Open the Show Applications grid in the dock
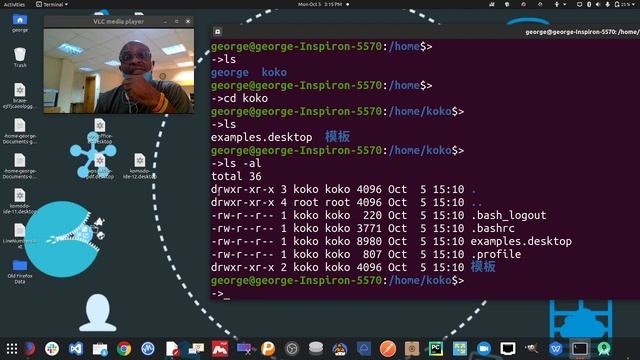640x360 pixels. point(12,349)
